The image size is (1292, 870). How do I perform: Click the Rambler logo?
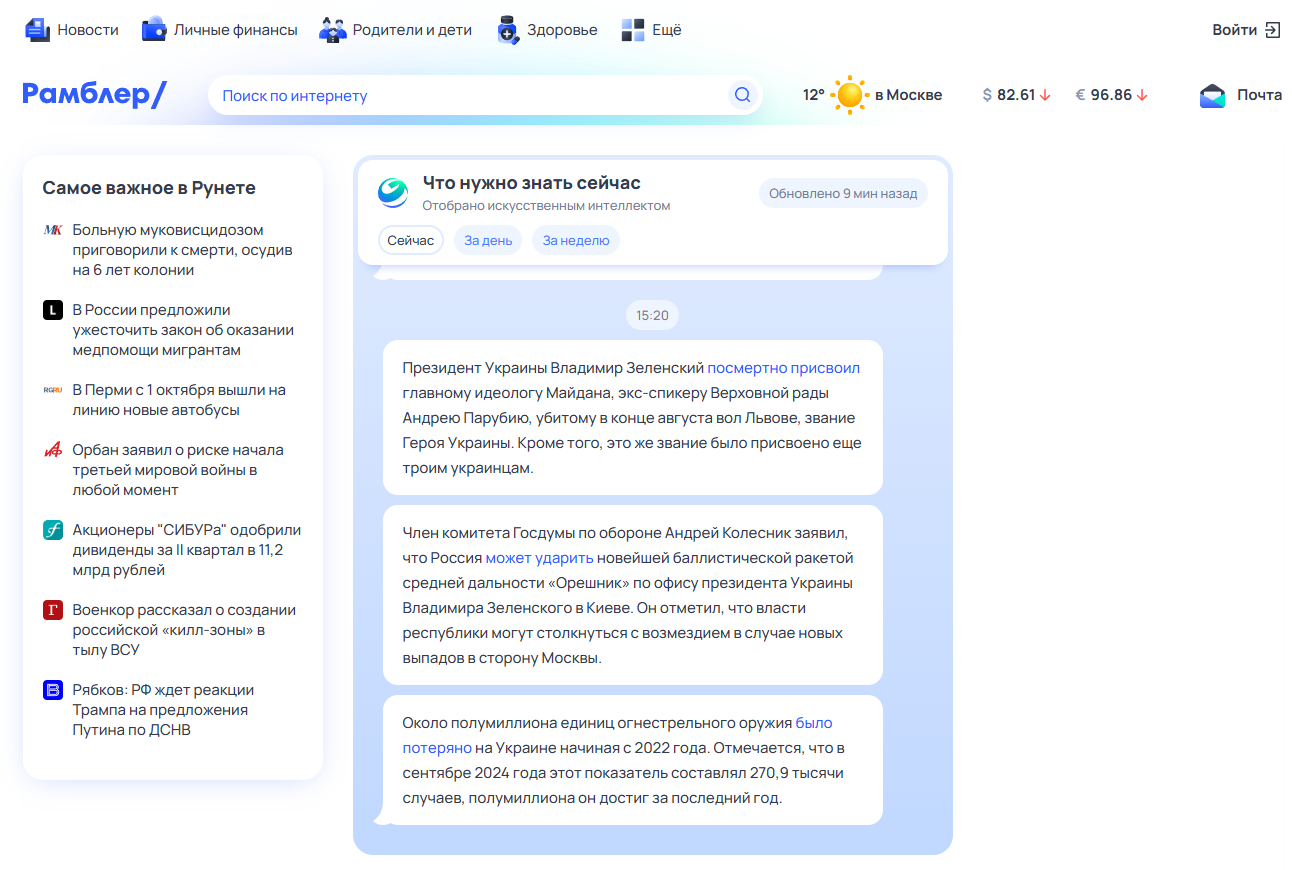coord(94,94)
